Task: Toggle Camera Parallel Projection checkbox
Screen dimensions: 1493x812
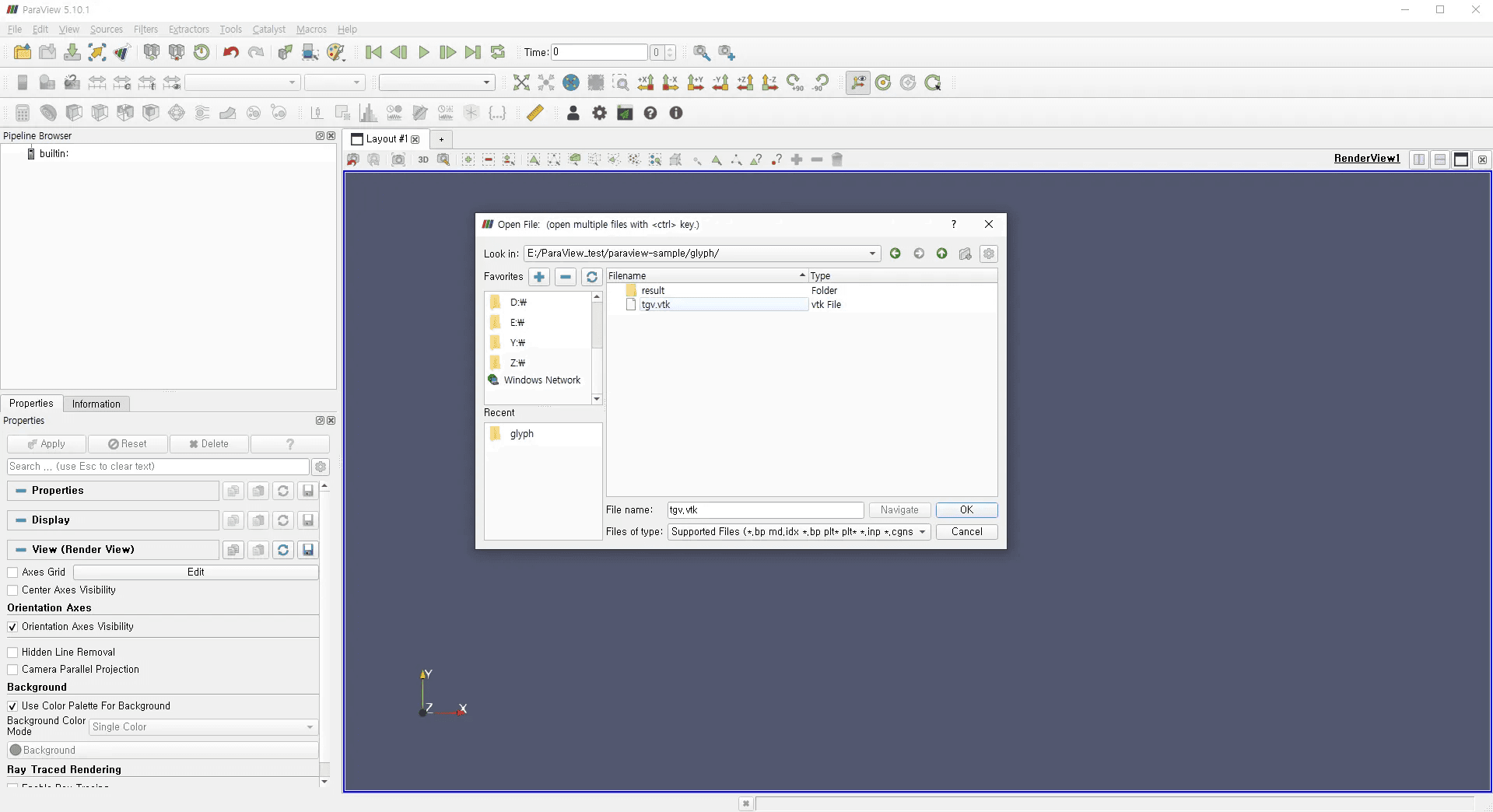Action: click(13, 670)
